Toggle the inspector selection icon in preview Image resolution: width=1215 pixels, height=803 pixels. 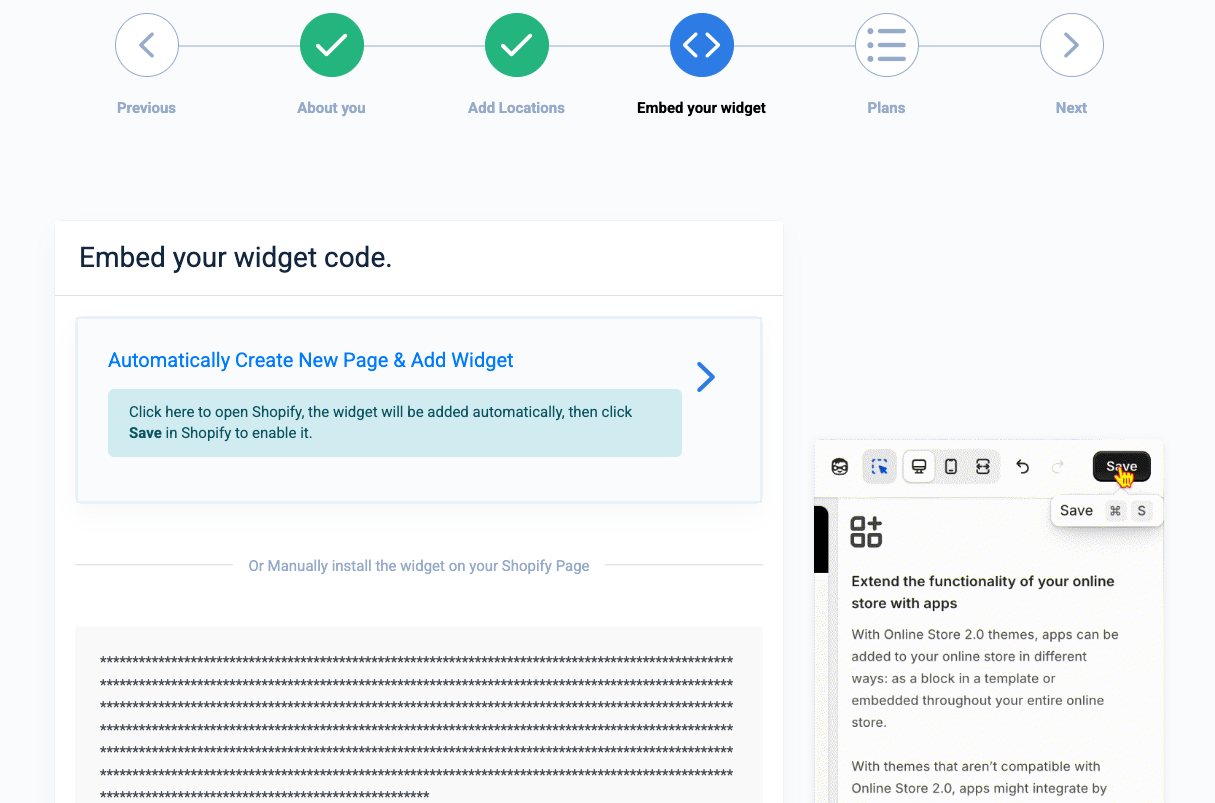click(880, 467)
